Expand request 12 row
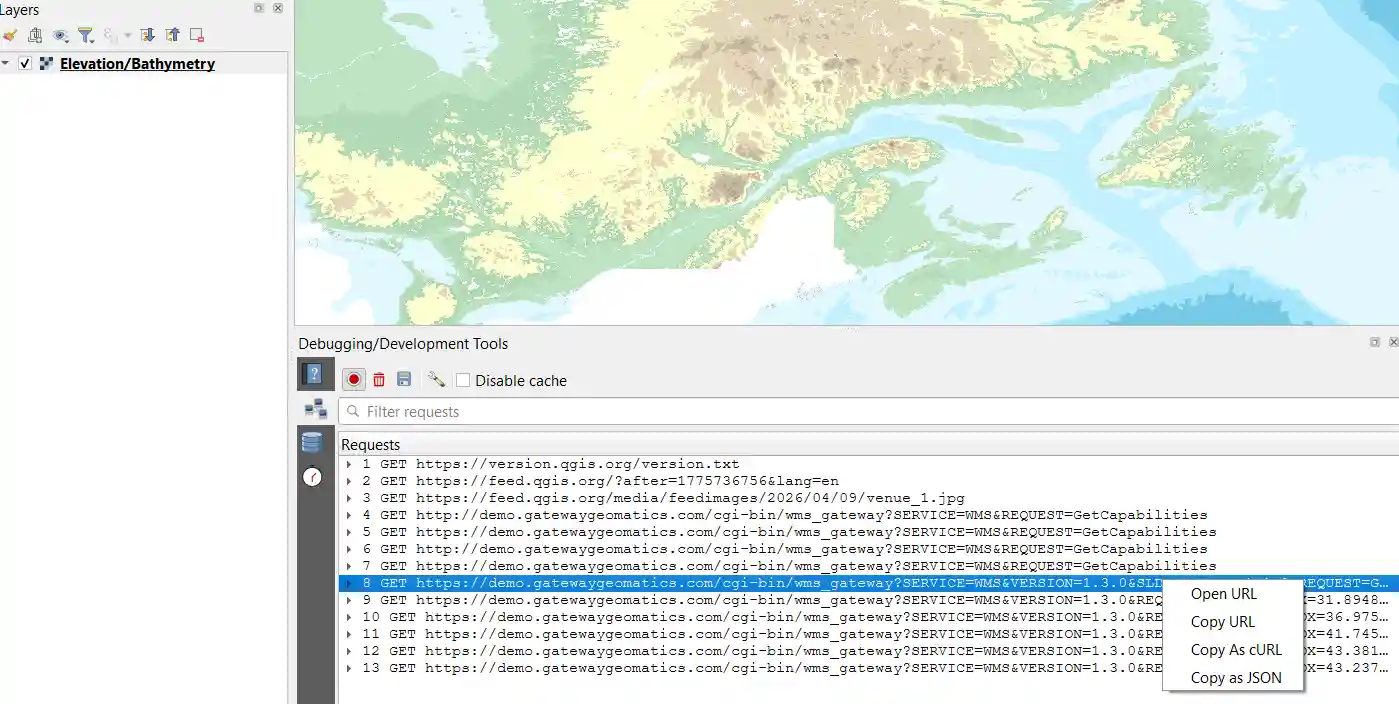Viewport: 1399px width, 704px height. pos(348,651)
